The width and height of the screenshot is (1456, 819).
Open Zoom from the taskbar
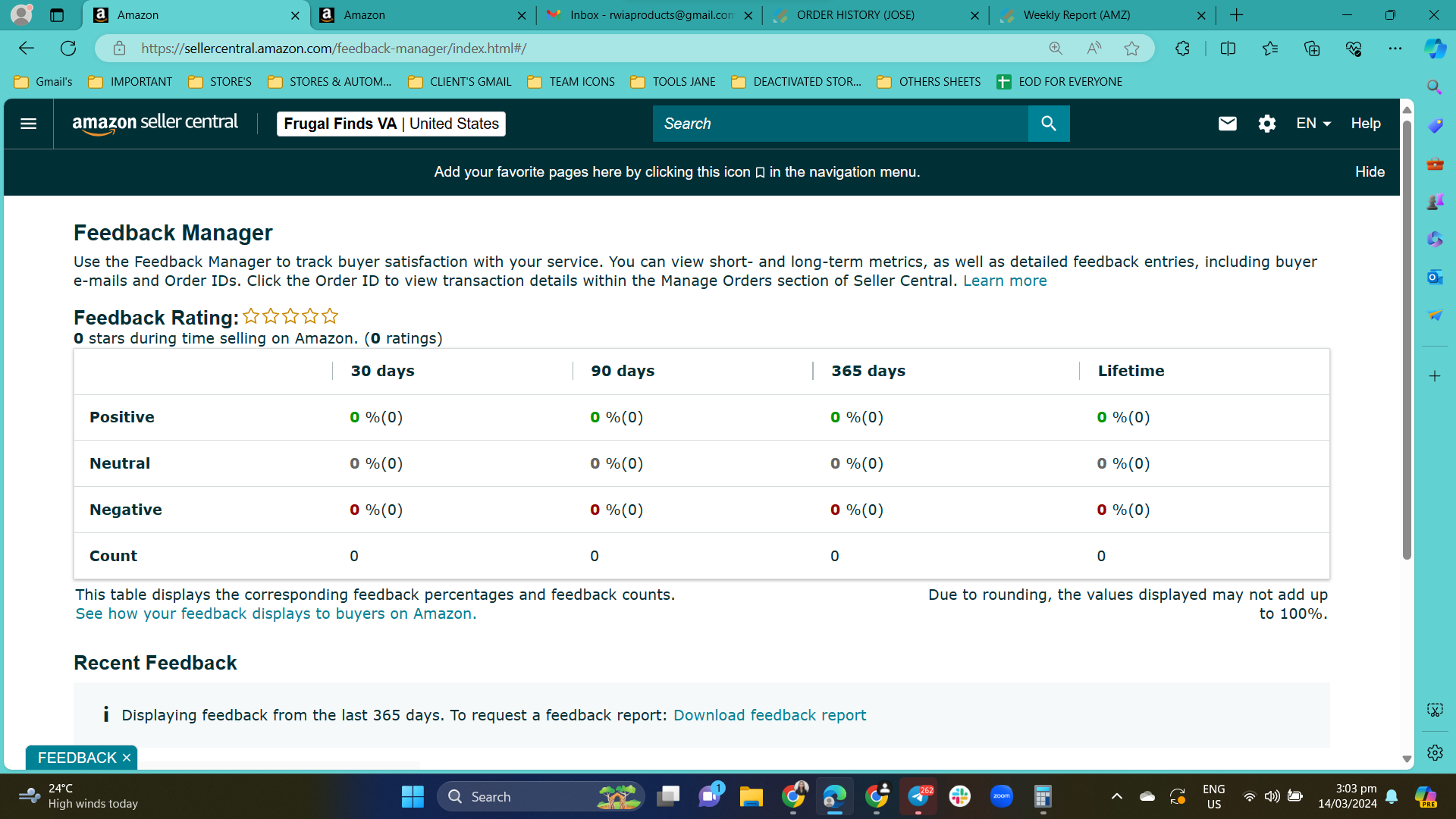pos(1002,797)
